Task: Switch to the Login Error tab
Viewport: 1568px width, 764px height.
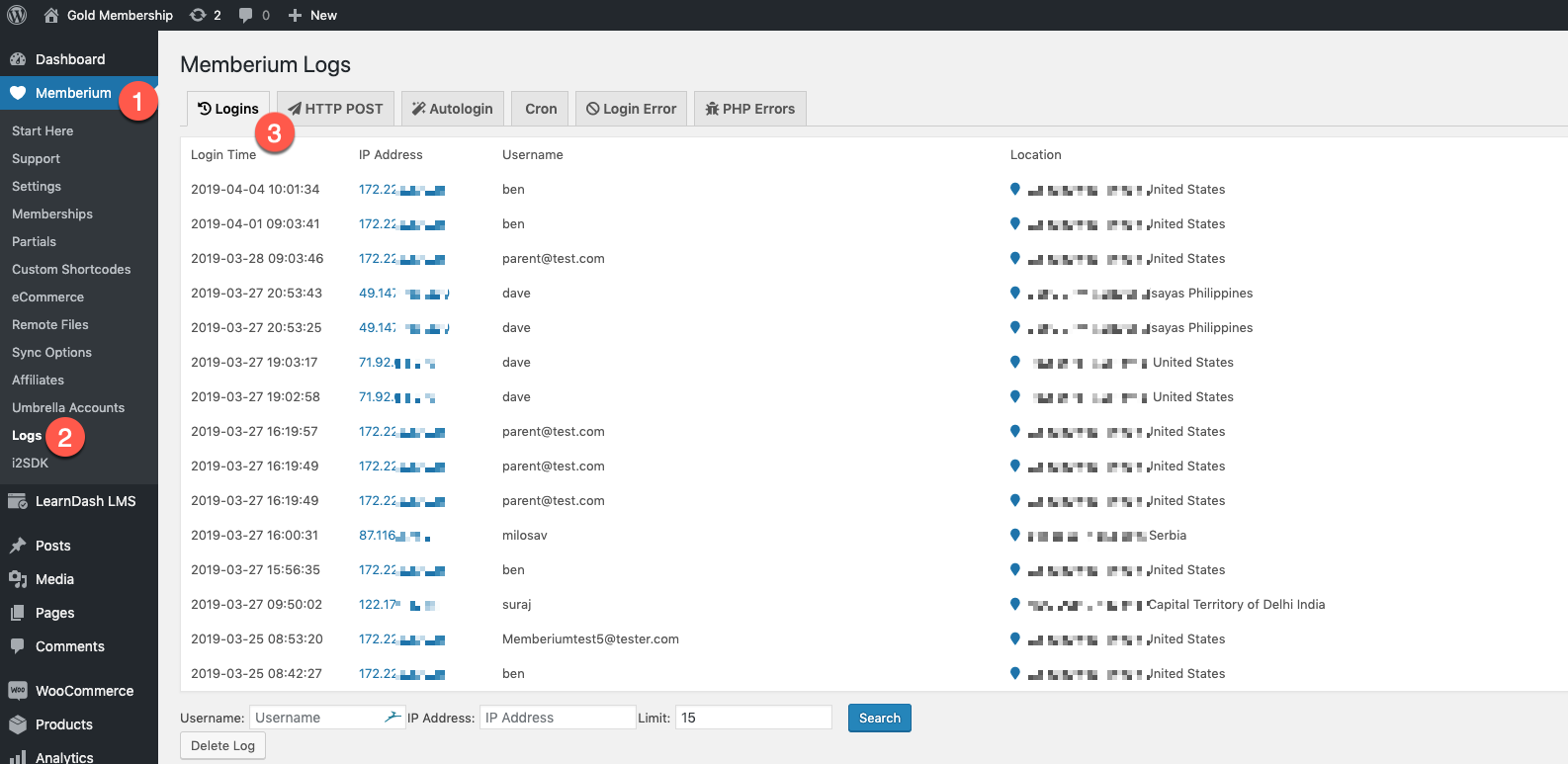Action: 631,109
